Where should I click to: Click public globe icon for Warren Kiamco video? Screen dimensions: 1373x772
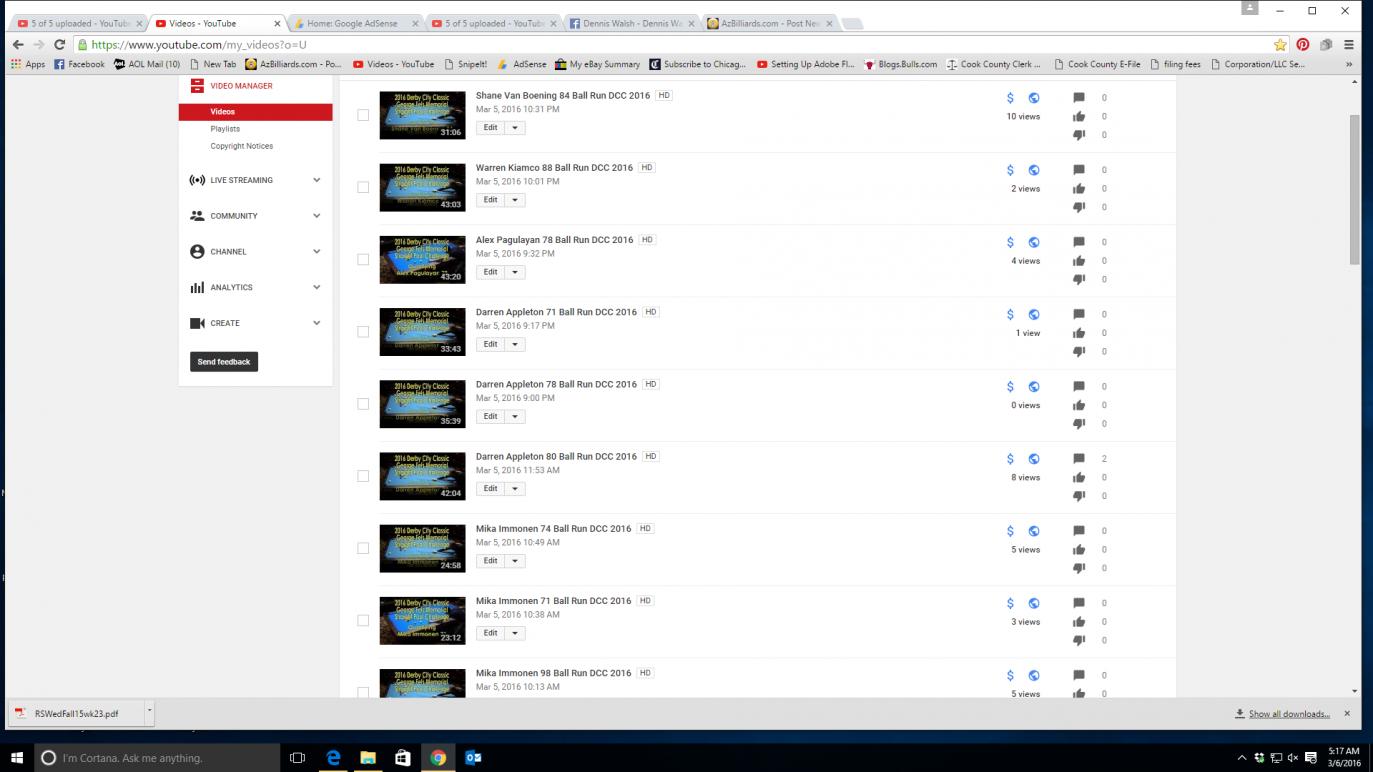1034,170
